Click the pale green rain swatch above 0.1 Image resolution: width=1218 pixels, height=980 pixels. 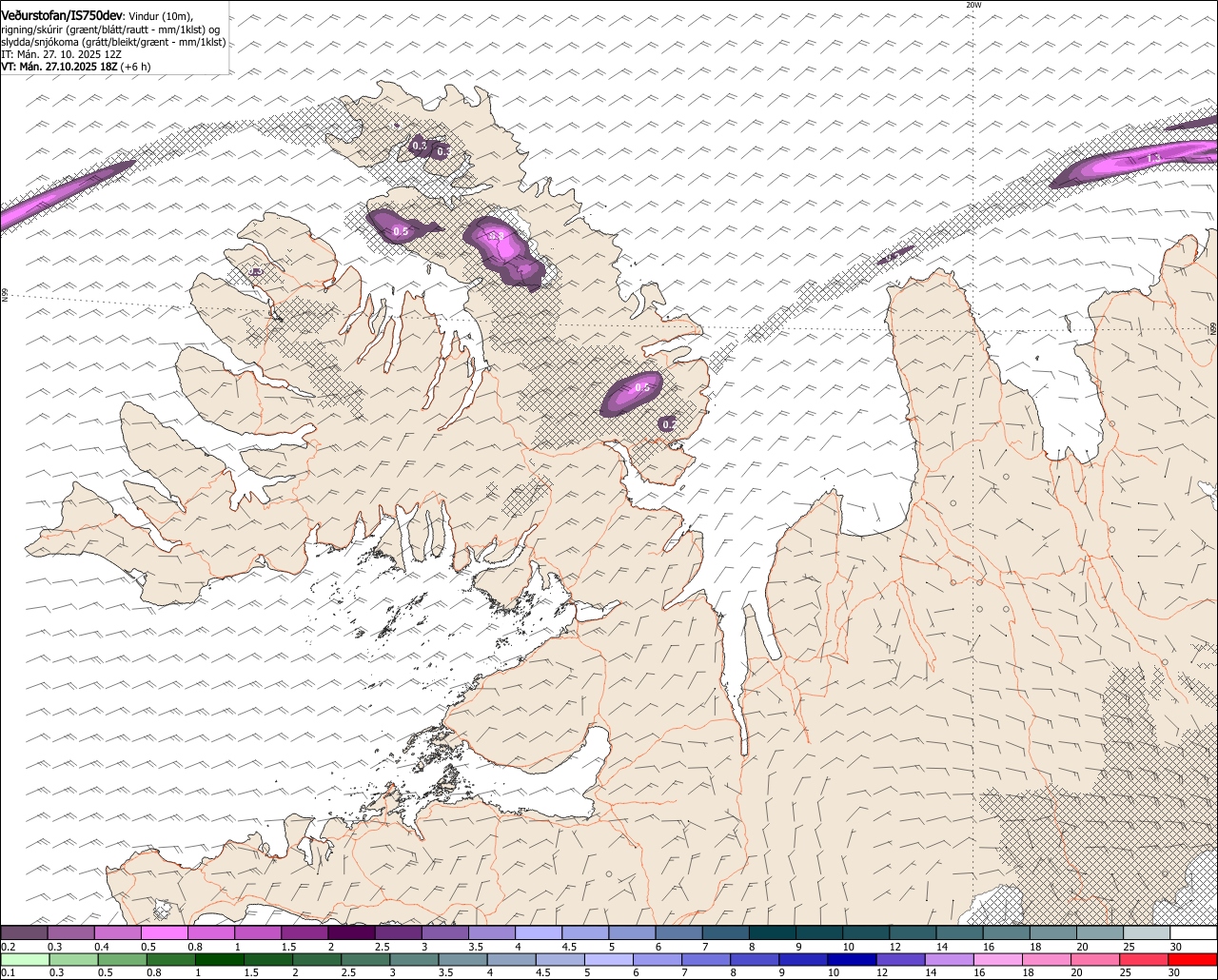pyautogui.click(x=24, y=960)
